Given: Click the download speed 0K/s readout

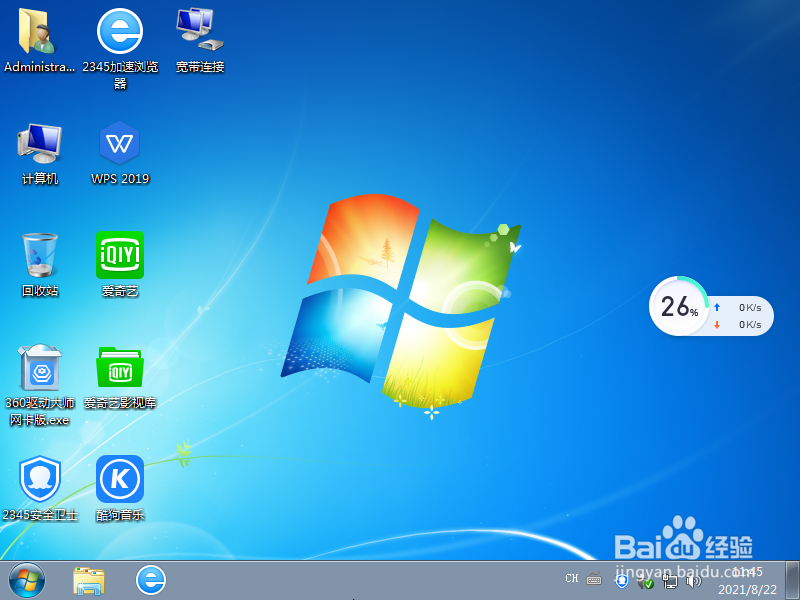Looking at the screenshot, I should point(750,325).
